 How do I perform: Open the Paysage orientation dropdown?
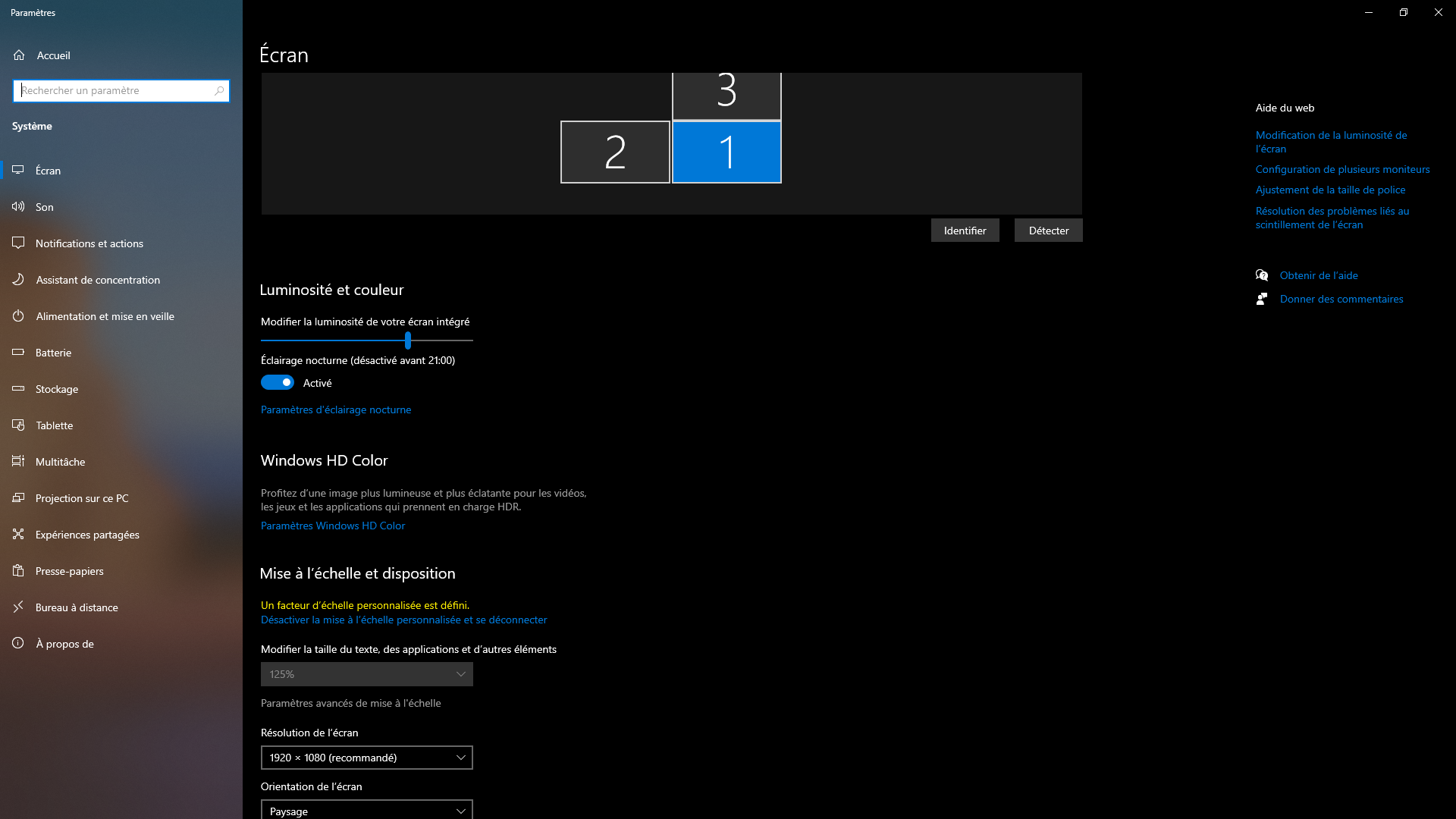pyautogui.click(x=366, y=810)
